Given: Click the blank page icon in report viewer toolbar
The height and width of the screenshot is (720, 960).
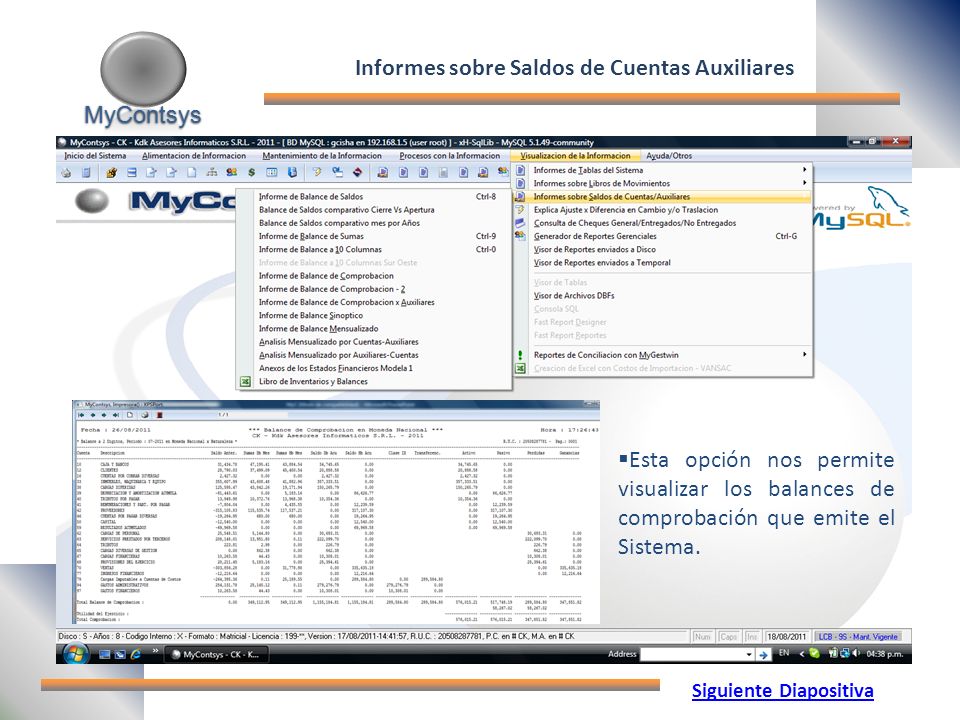Looking at the screenshot, I should (x=130, y=415).
